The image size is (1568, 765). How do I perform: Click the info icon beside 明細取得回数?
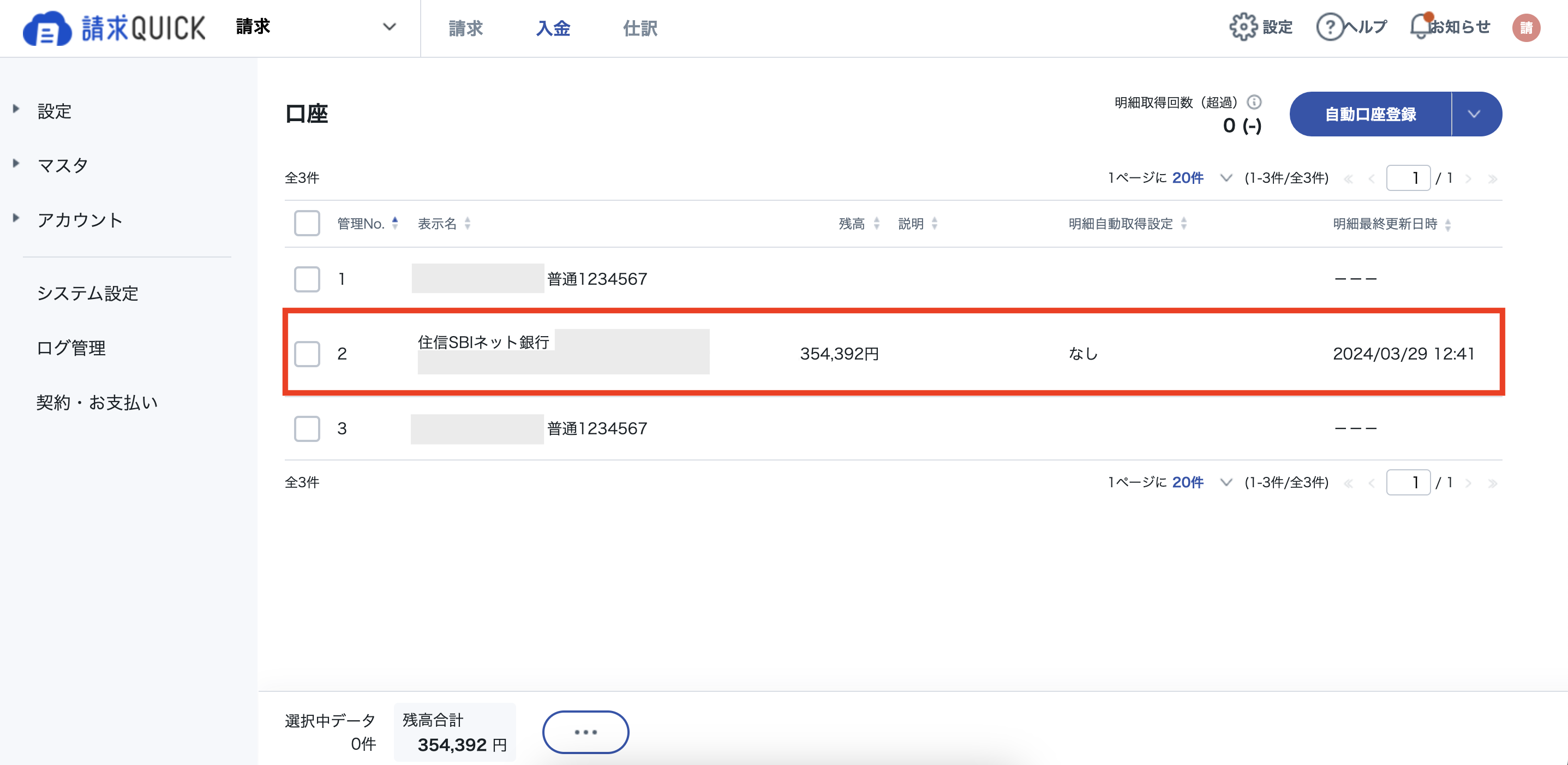click(x=1254, y=101)
